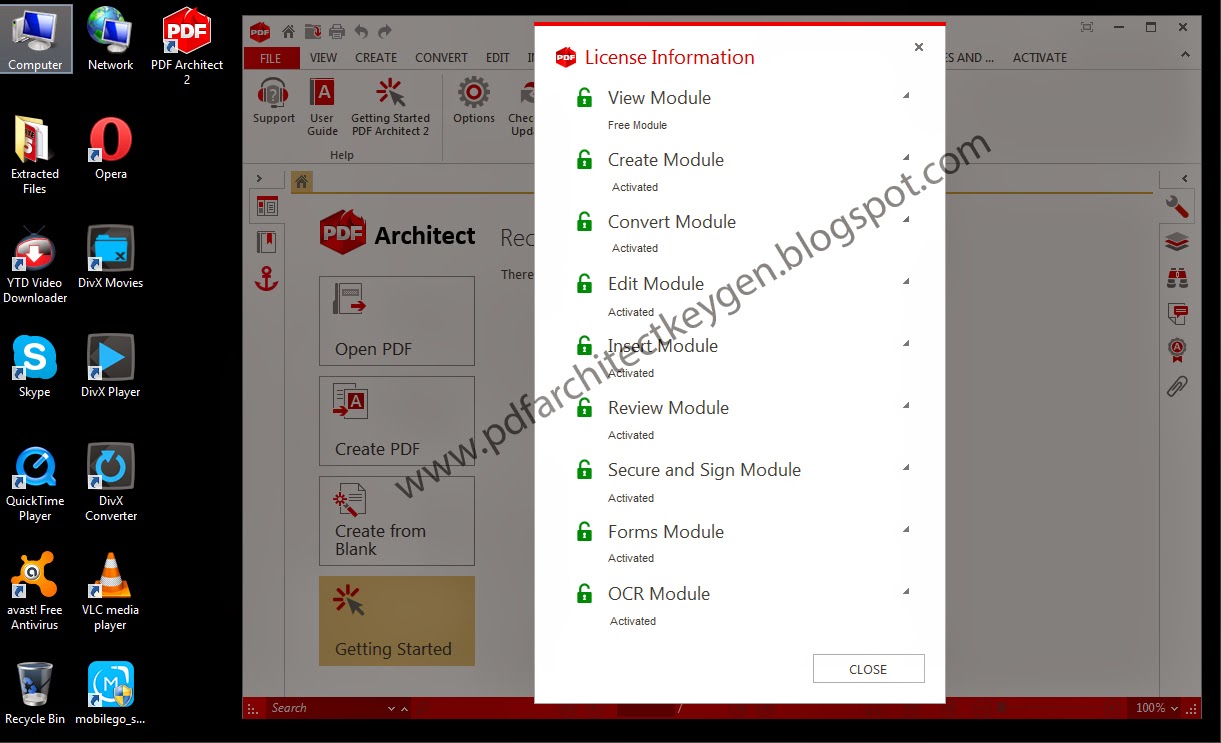This screenshot has width=1221, height=743.
Task: Expand the Insert Module details triangle
Action: [x=906, y=344]
